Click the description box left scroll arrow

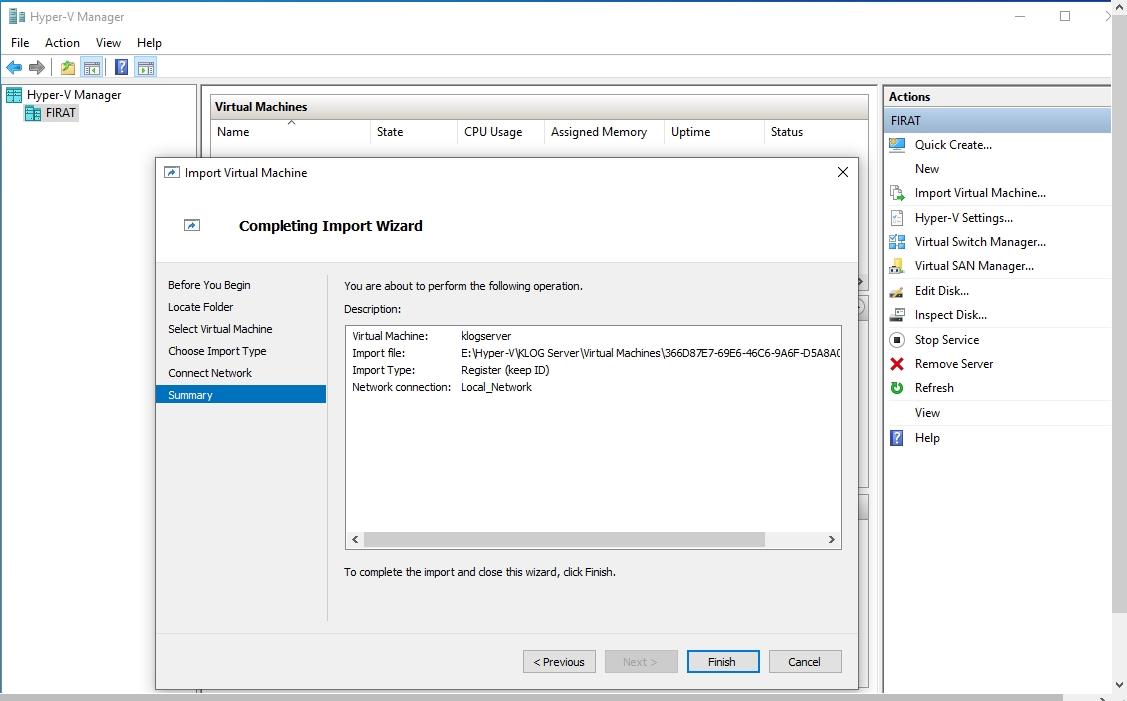[x=355, y=539]
